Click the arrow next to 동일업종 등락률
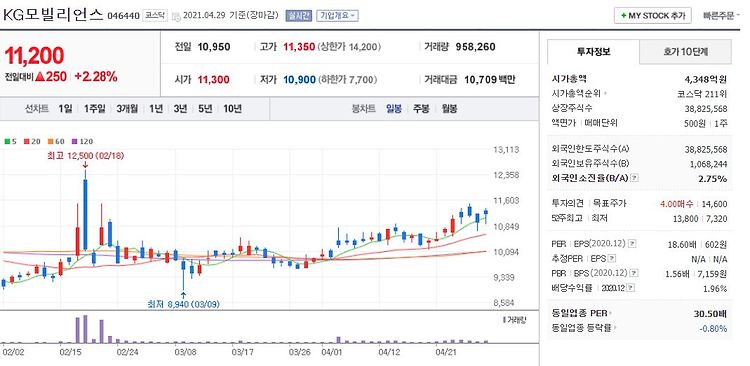 tap(615, 328)
